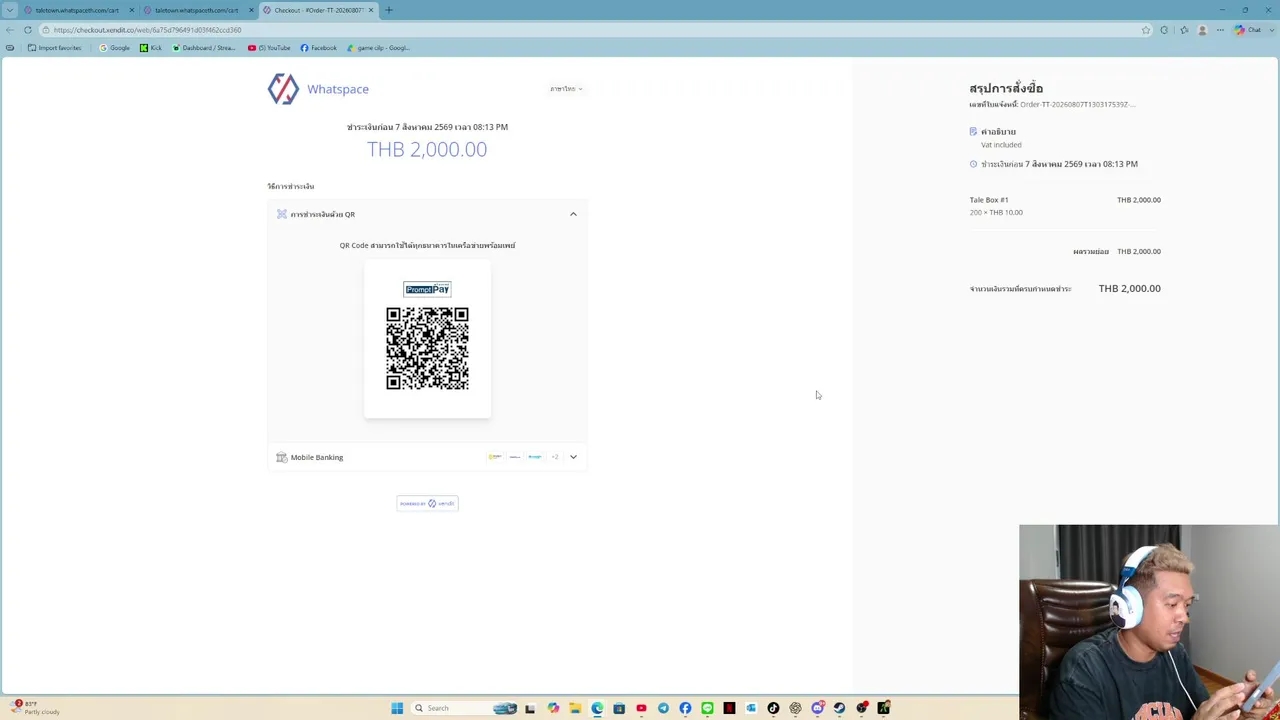Click the clock icon beside payment deadline
This screenshot has width=1280, height=720.
(973, 164)
